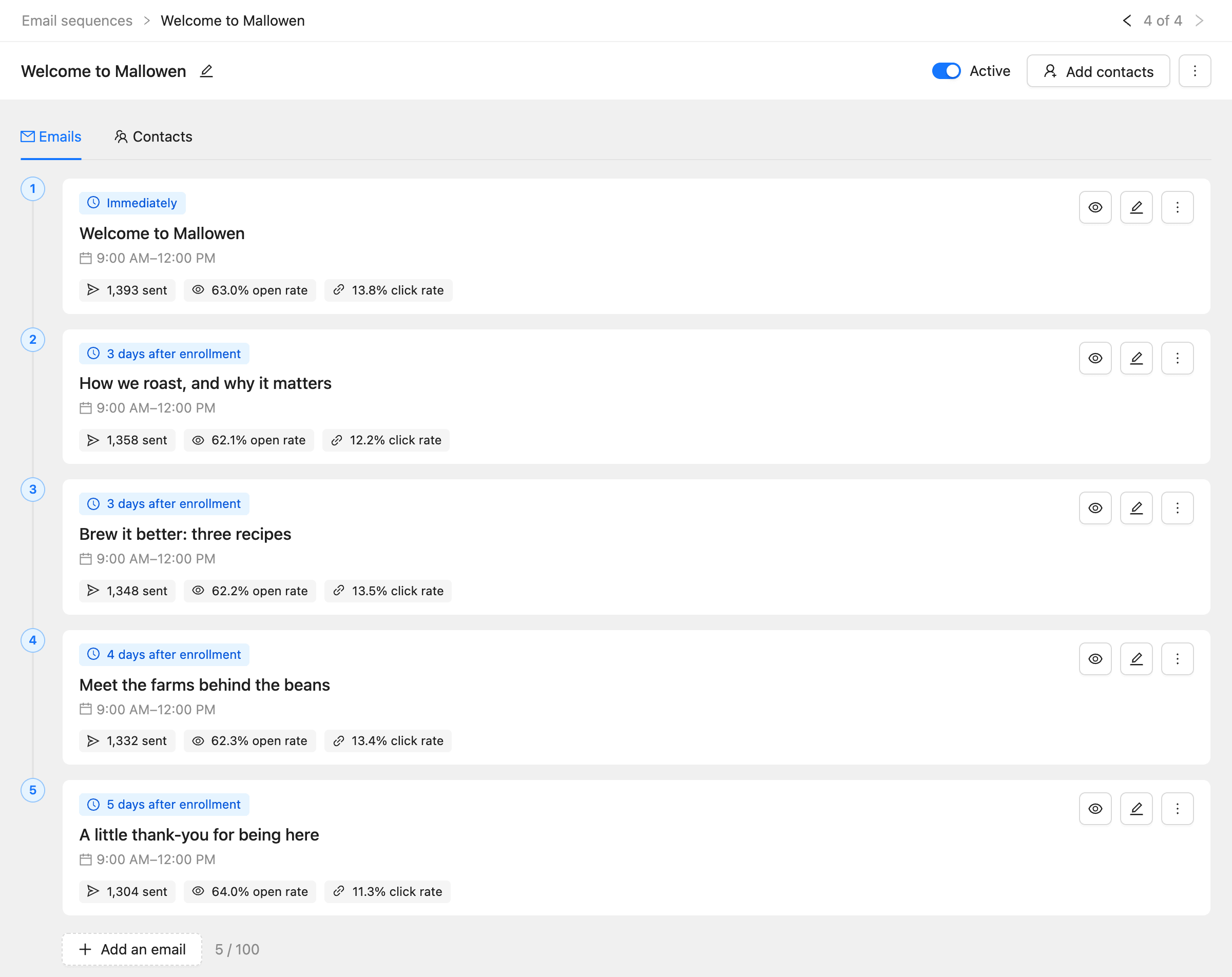Click the Immediately delay badge
This screenshot has width=1232, height=977.
coord(132,203)
